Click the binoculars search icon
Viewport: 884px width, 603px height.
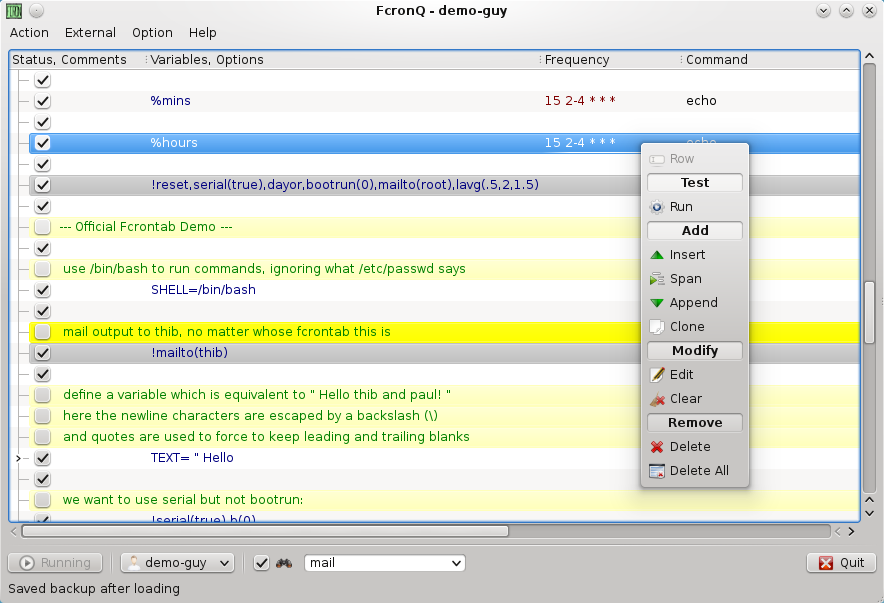284,563
